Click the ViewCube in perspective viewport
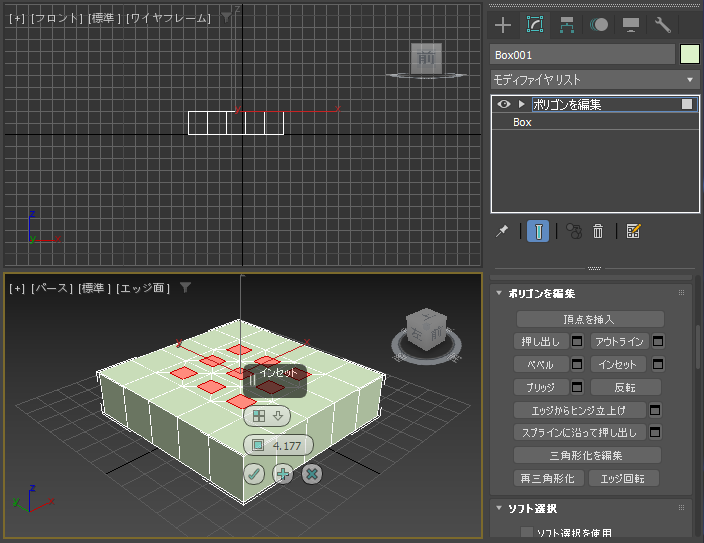The height and width of the screenshot is (543, 704). [x=426, y=330]
